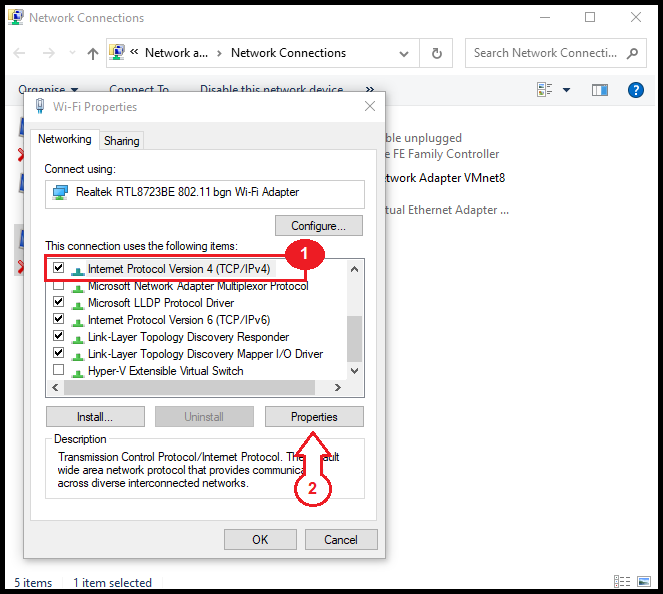The height and width of the screenshot is (594, 663).
Task: Switch to the Sharing tab
Action: (x=122, y=141)
